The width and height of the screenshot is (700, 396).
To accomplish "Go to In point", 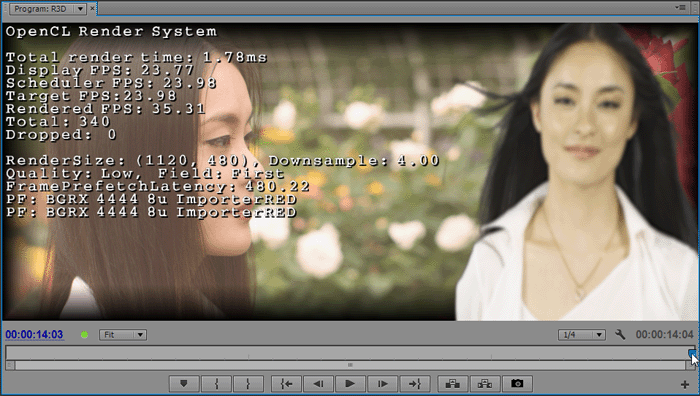I will [x=286, y=383].
